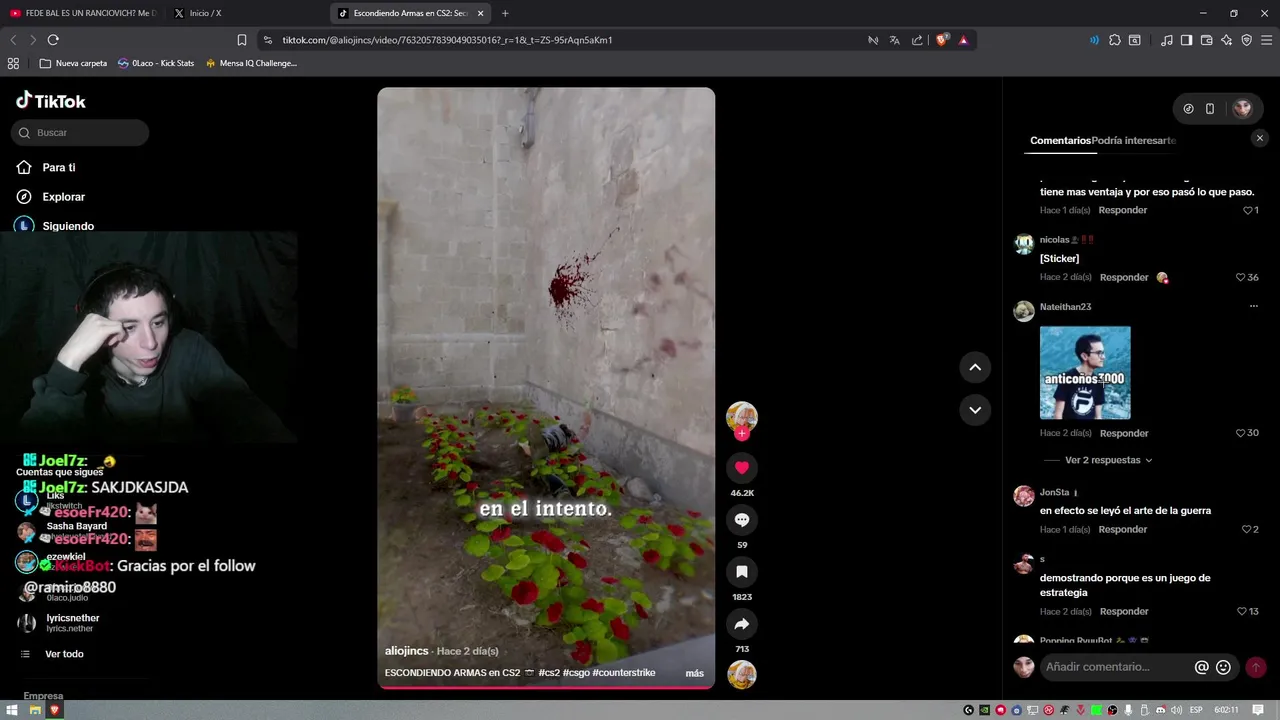Toggle the browser sidebar panel
1280x720 pixels.
tap(1186, 40)
